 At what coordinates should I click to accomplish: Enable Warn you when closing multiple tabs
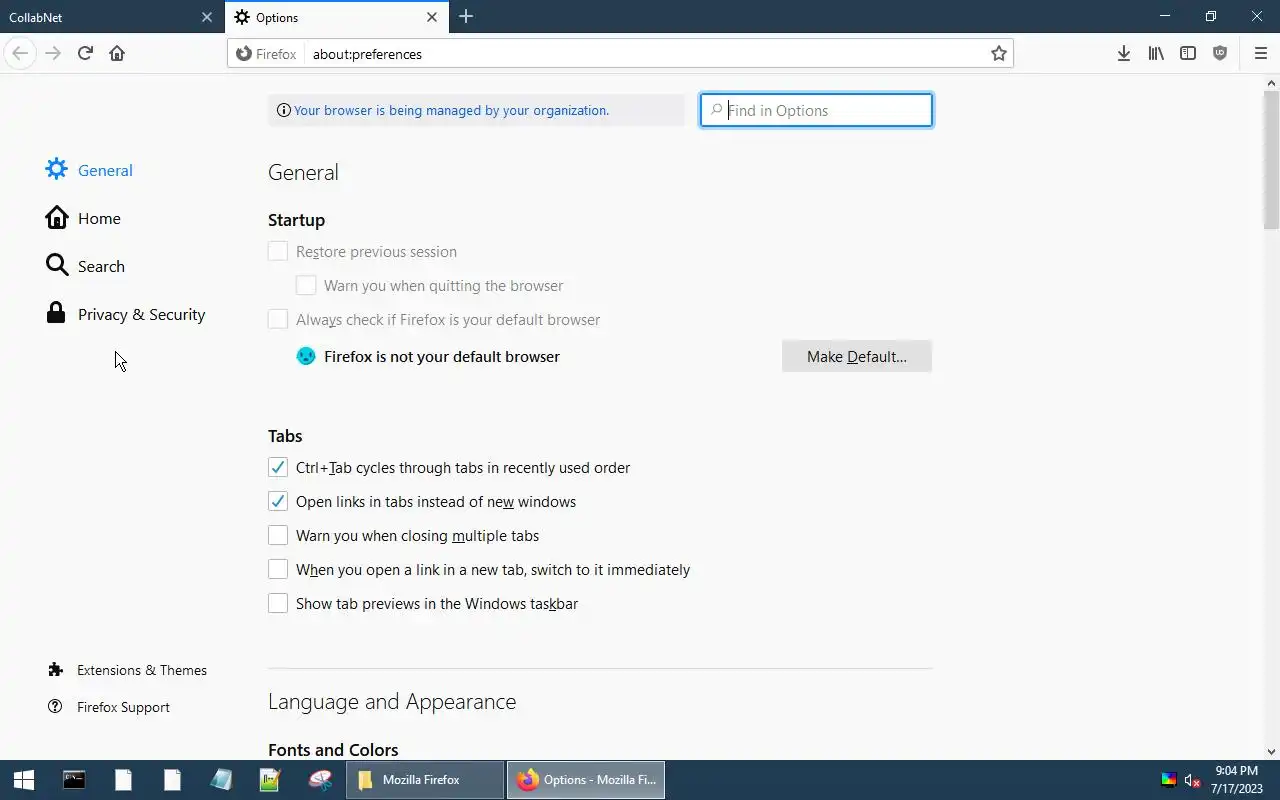(278, 536)
